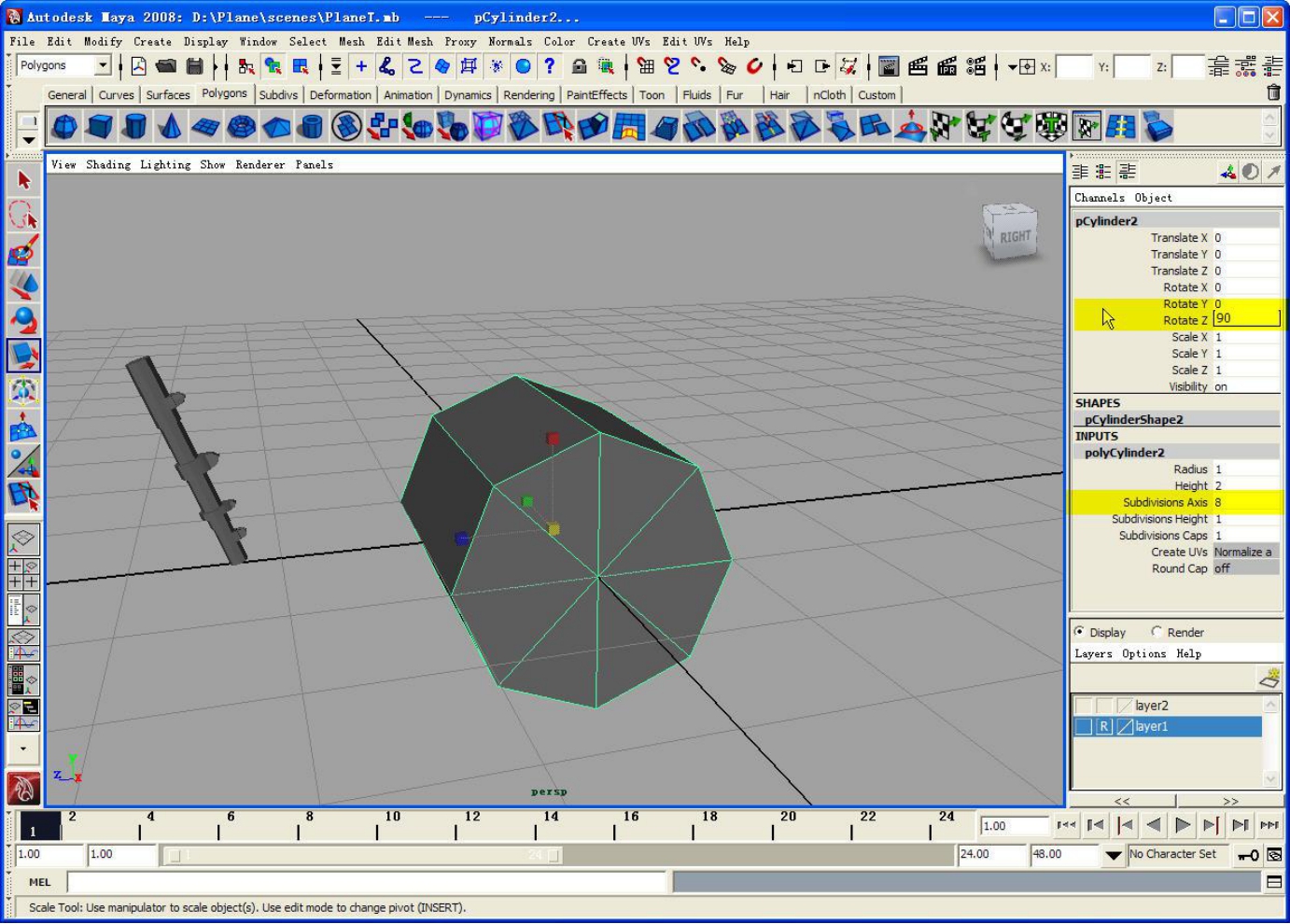The image size is (1290, 924).
Task: Create a new scene icon
Action: (138, 66)
